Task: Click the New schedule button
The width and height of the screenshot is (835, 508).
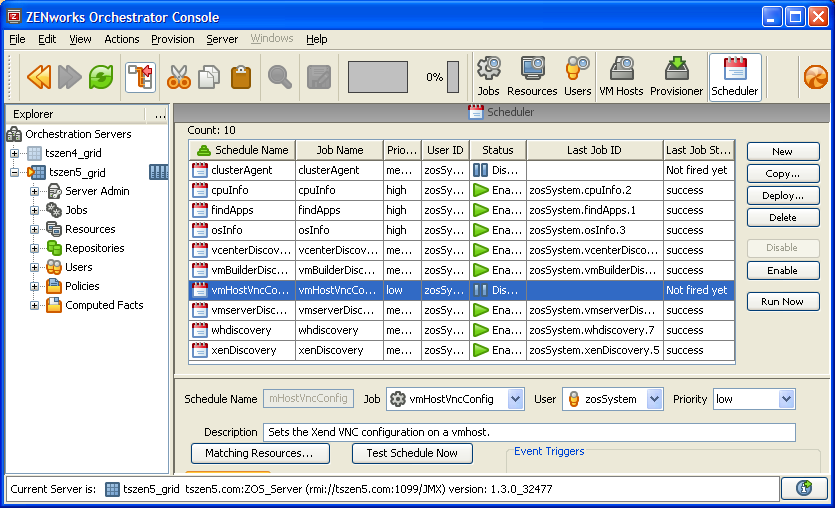Action: (783, 151)
